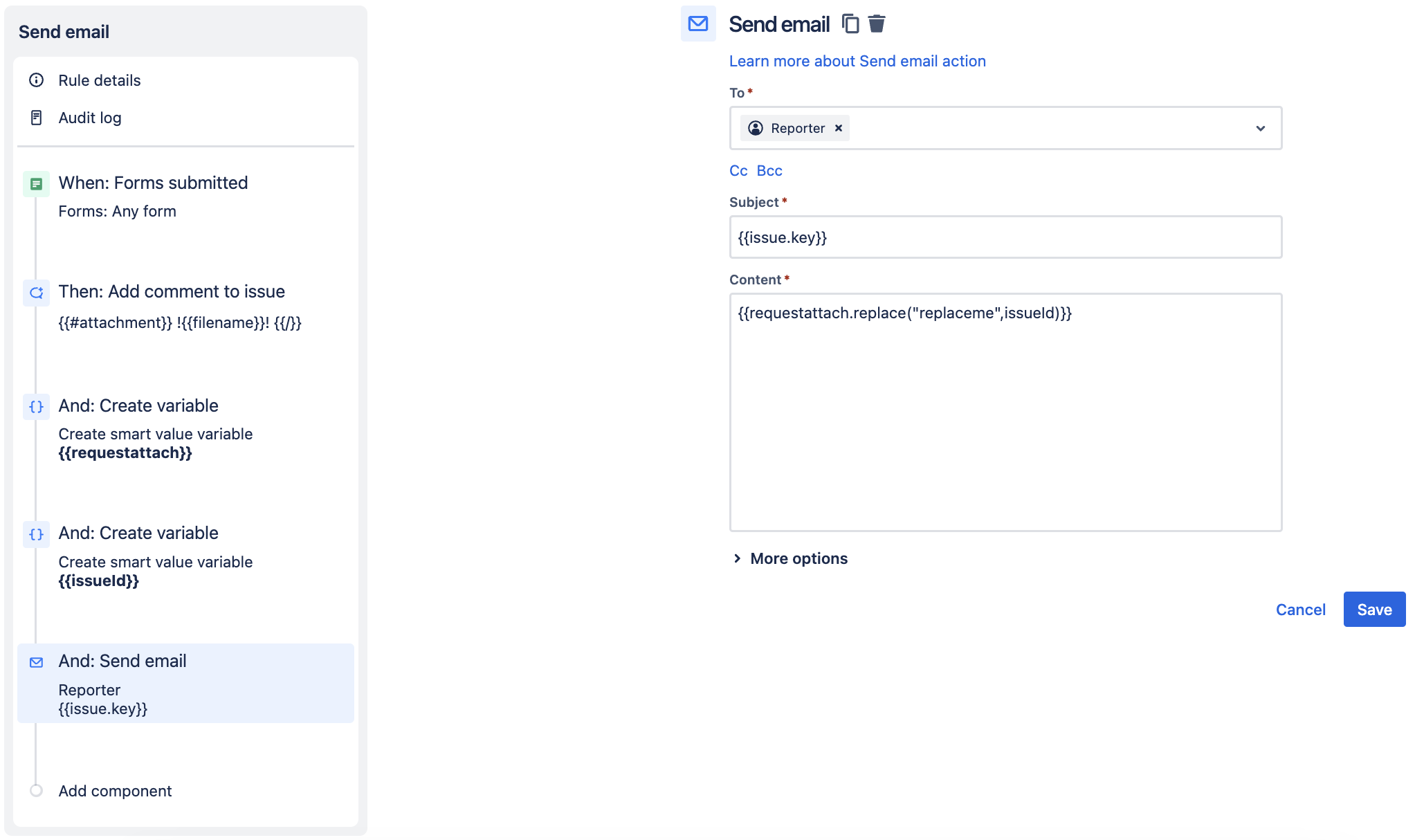
Task: Select the And: Send email step
Action: pos(185,684)
